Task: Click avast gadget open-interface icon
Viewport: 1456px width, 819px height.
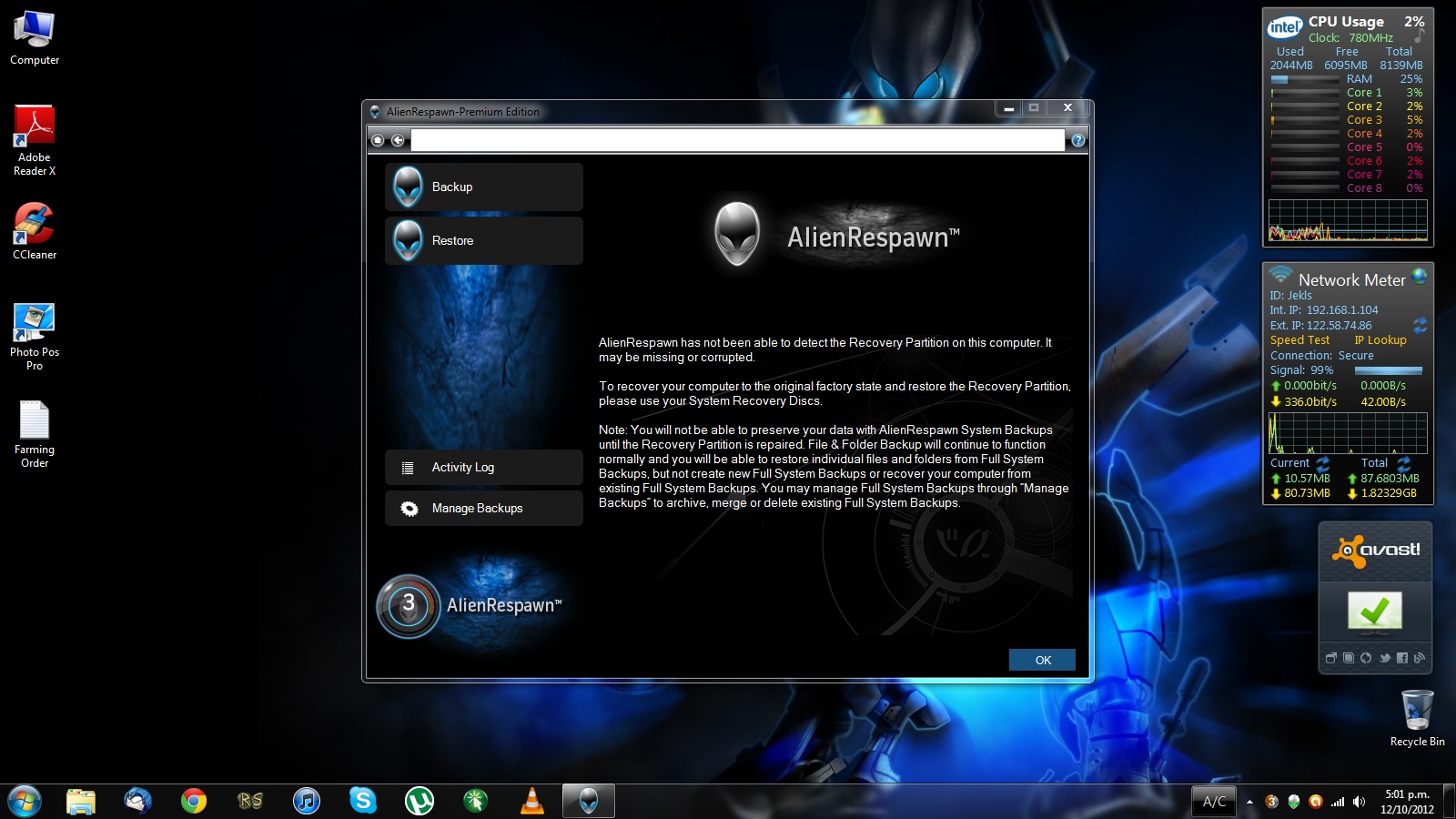Action: click(x=1330, y=658)
